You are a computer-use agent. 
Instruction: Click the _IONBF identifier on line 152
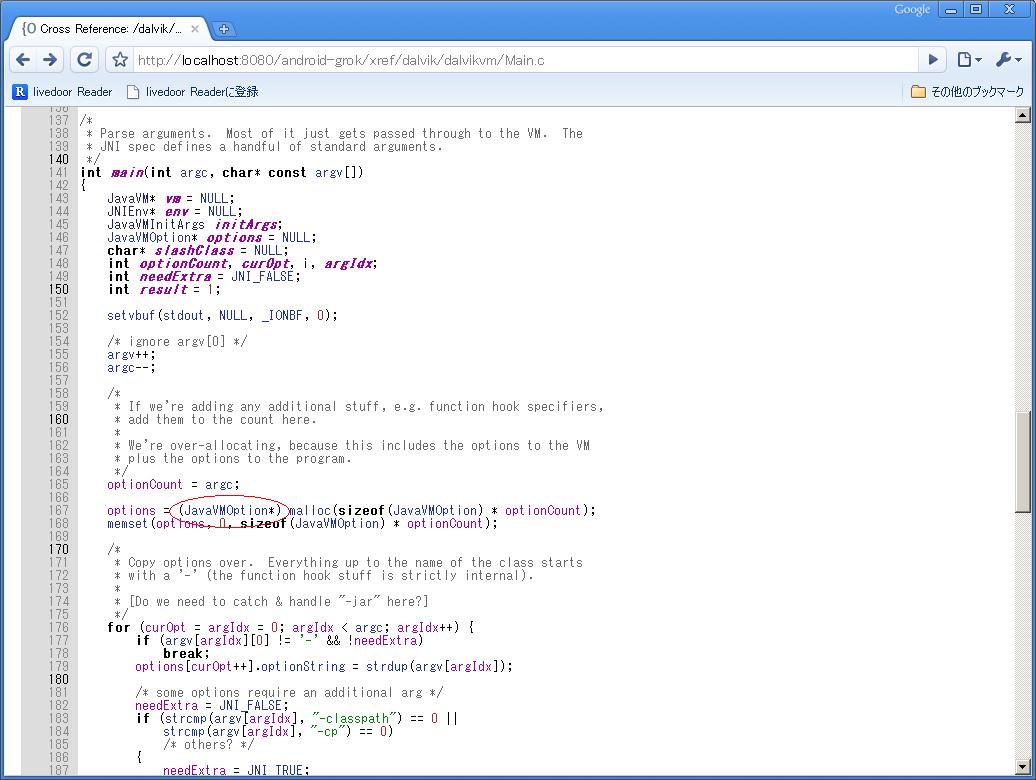pyautogui.click(x=282, y=315)
